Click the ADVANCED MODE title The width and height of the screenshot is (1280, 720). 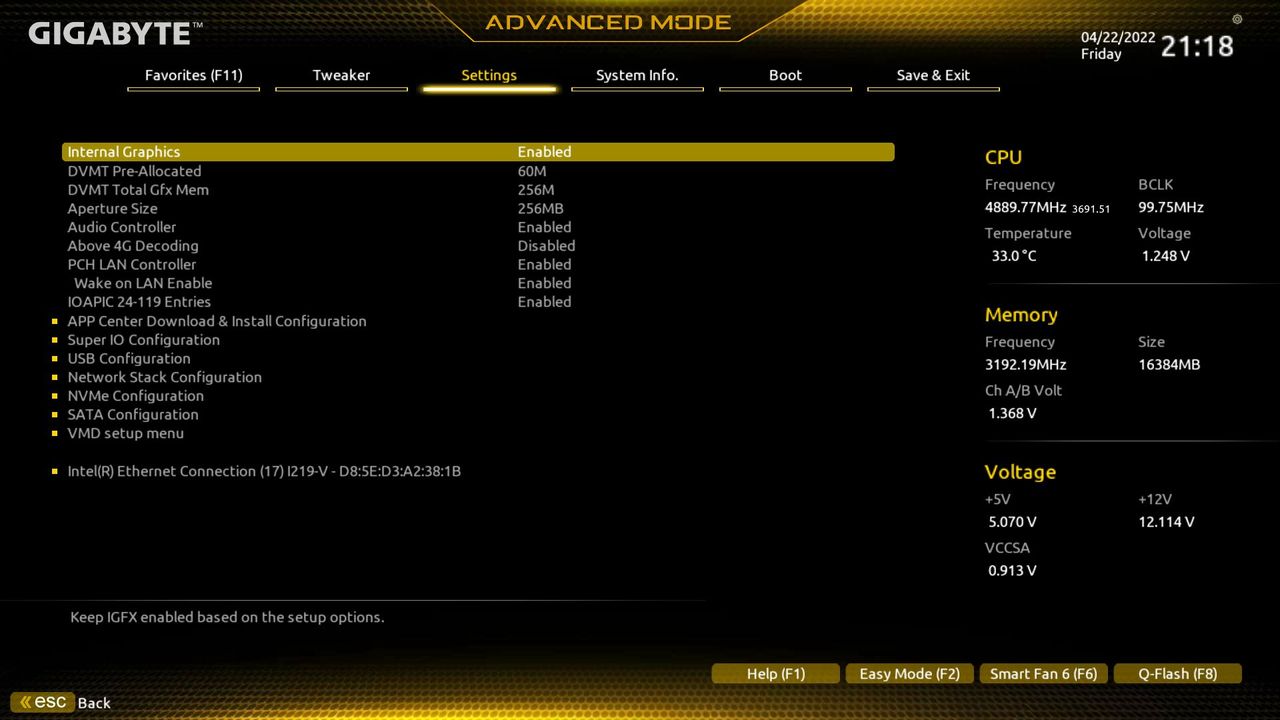[608, 22]
